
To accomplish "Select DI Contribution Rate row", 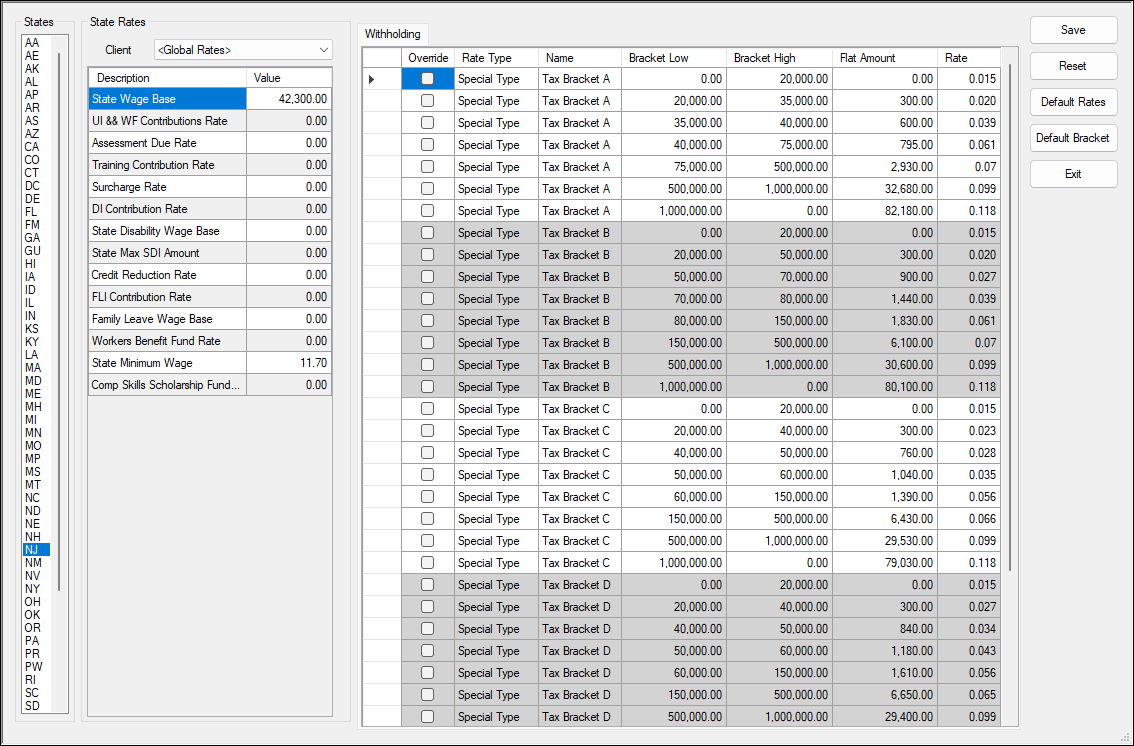I will click(x=210, y=209).
